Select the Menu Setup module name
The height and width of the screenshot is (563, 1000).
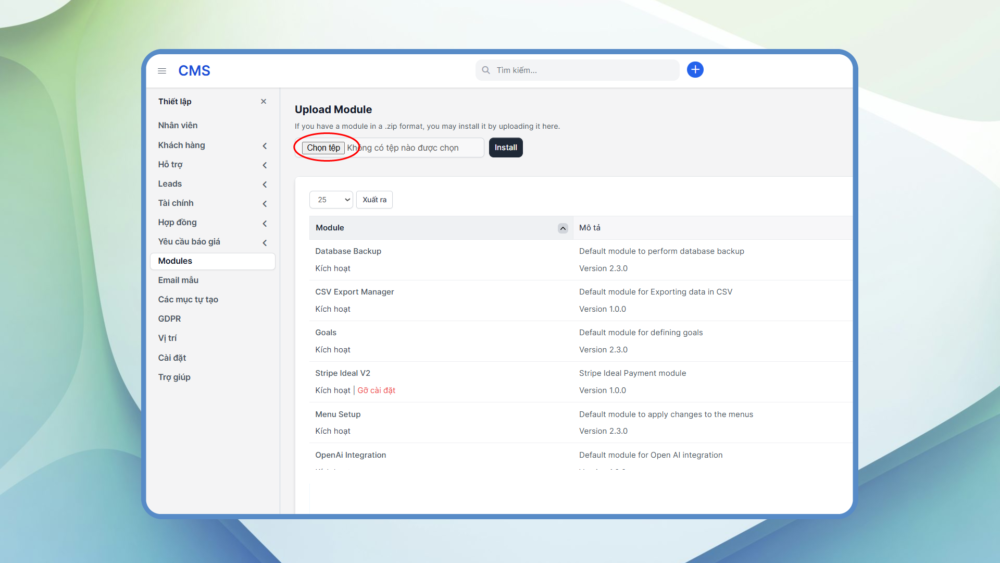click(x=337, y=414)
